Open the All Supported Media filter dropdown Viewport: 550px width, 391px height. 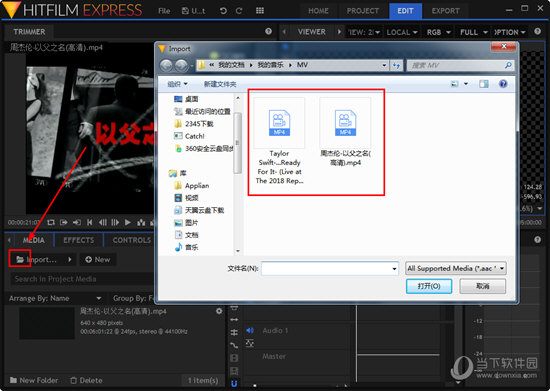coord(456,269)
